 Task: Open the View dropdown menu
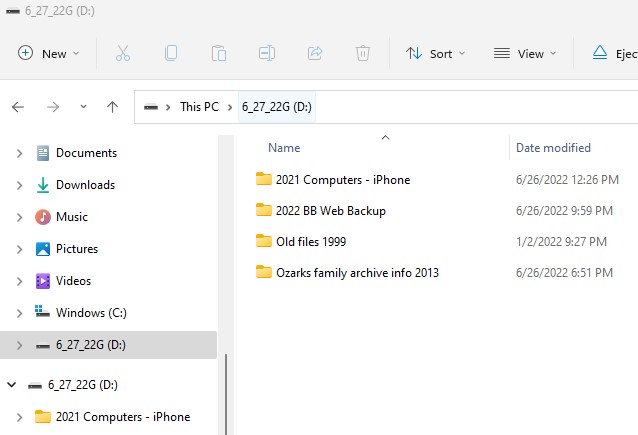[x=525, y=53]
